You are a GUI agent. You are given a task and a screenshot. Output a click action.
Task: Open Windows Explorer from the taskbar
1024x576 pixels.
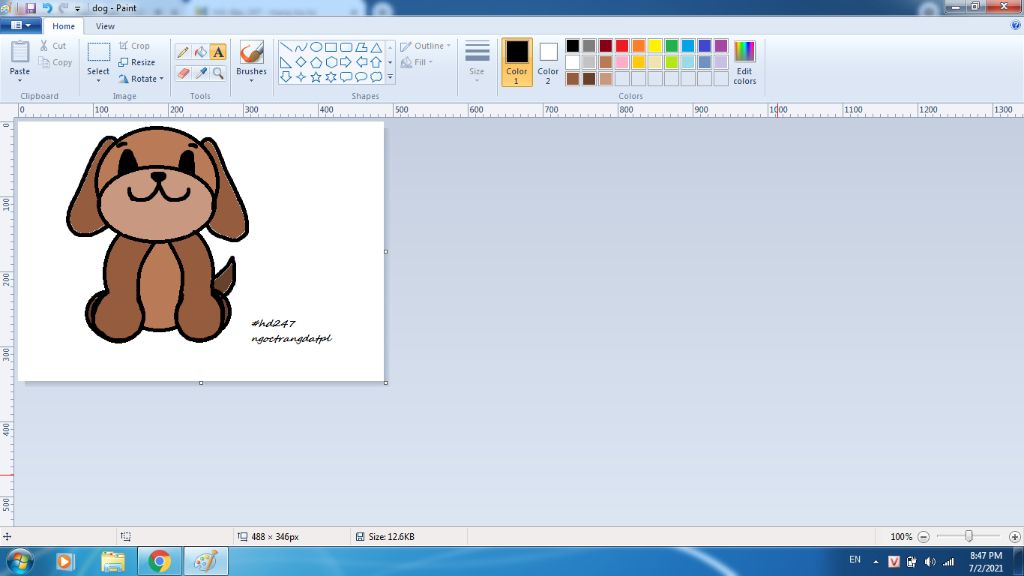pos(112,561)
